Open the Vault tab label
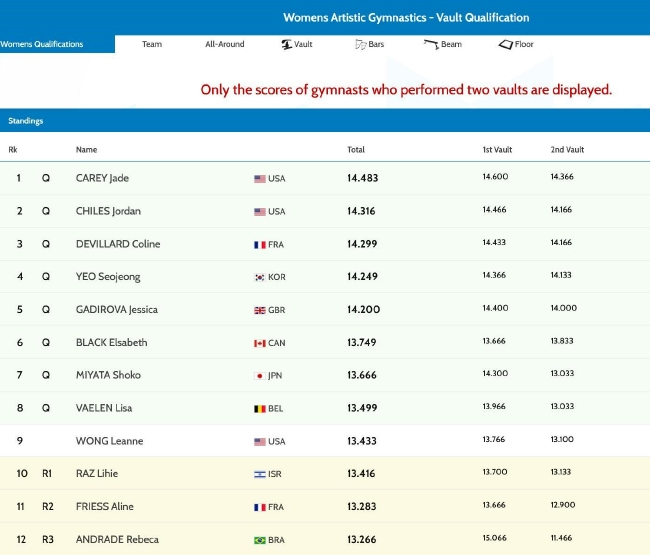This screenshot has height=555, width=650. [x=303, y=44]
